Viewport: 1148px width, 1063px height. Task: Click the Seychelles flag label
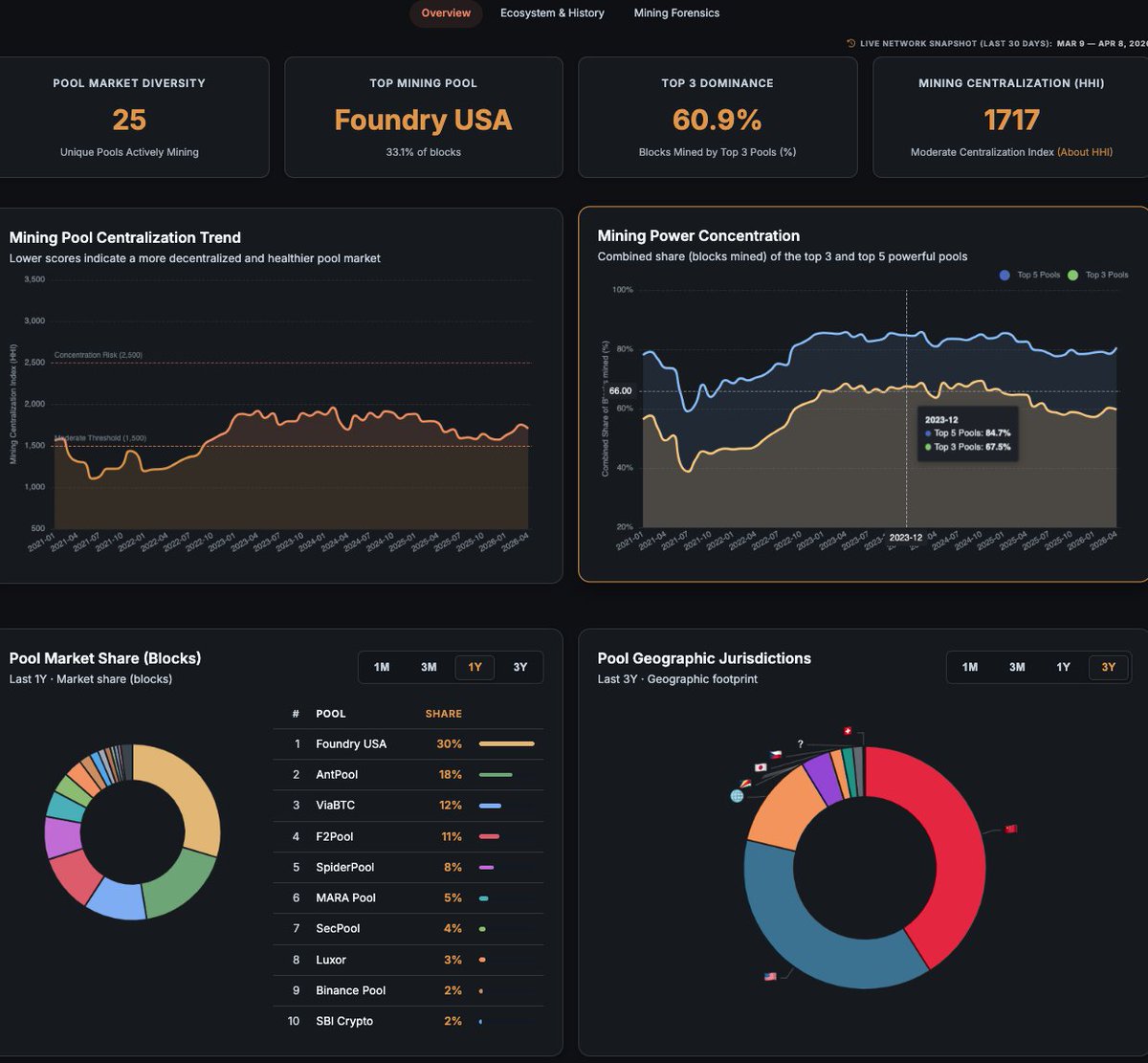[x=745, y=784]
